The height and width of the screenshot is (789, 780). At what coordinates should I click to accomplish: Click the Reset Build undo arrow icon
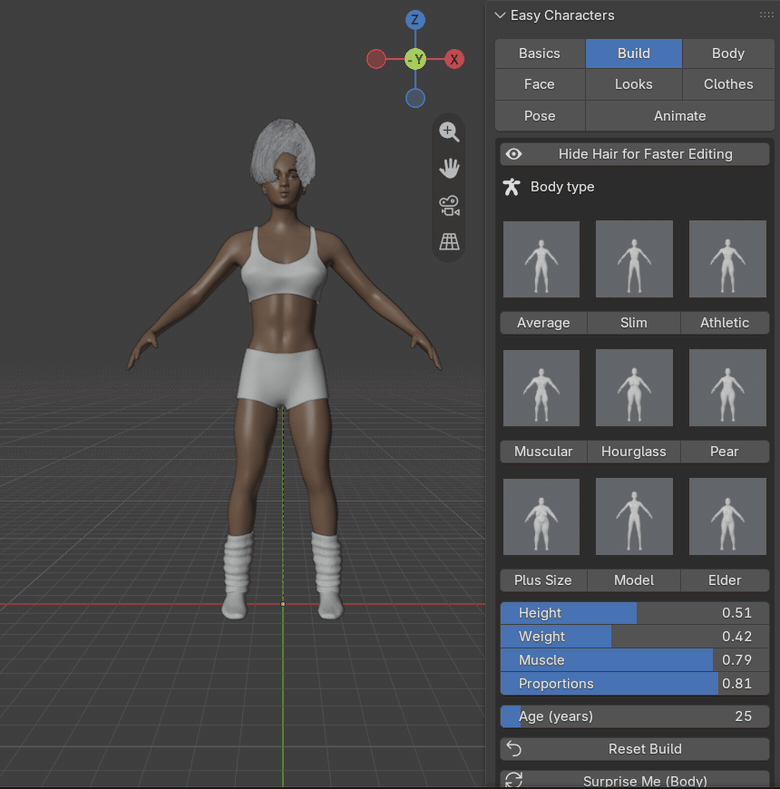pyautogui.click(x=514, y=749)
